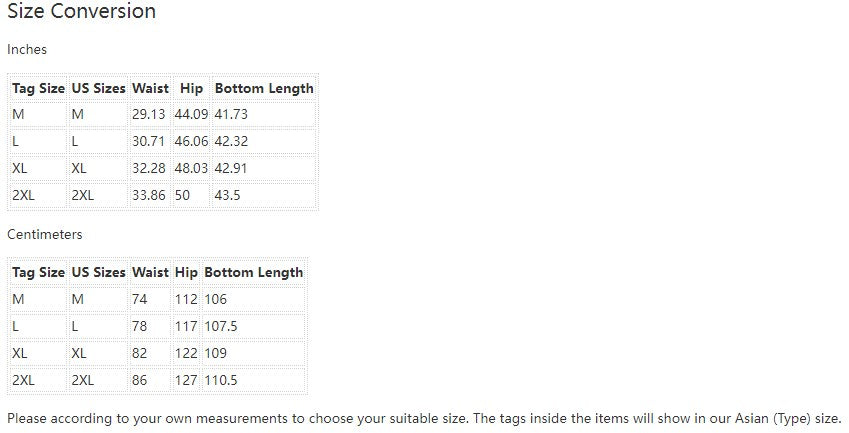This screenshot has height=433, width=849.
Task: Select the 48.03 hip cell
Action: (191, 168)
